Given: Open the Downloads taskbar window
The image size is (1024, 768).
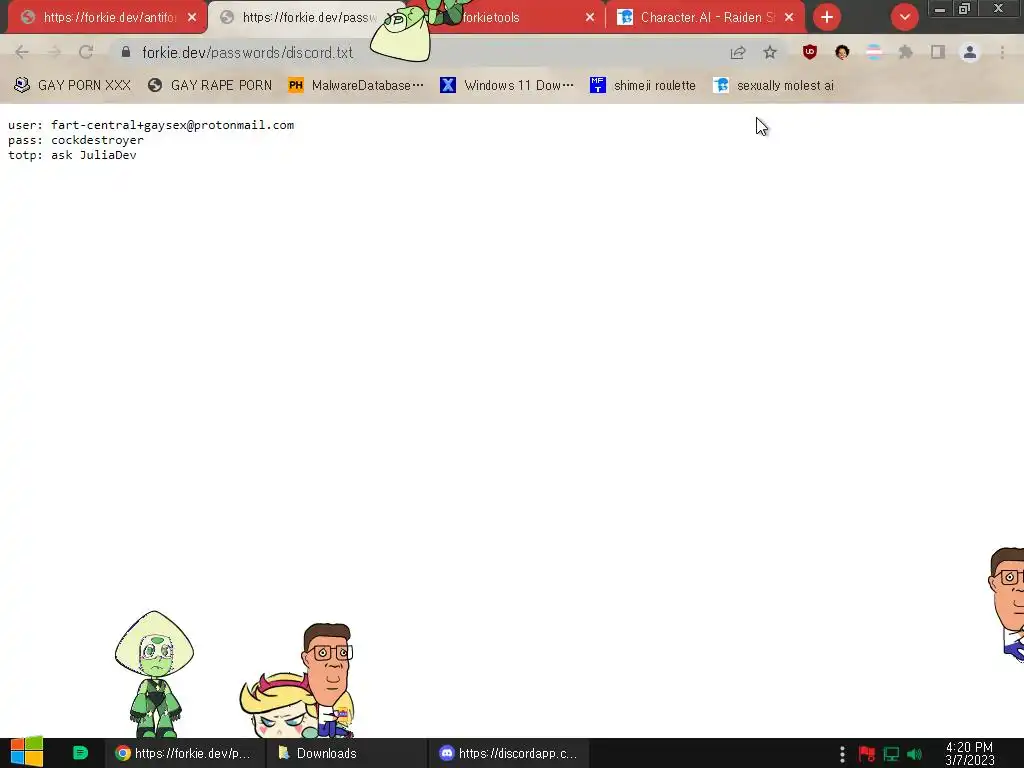Looking at the screenshot, I should [346, 753].
